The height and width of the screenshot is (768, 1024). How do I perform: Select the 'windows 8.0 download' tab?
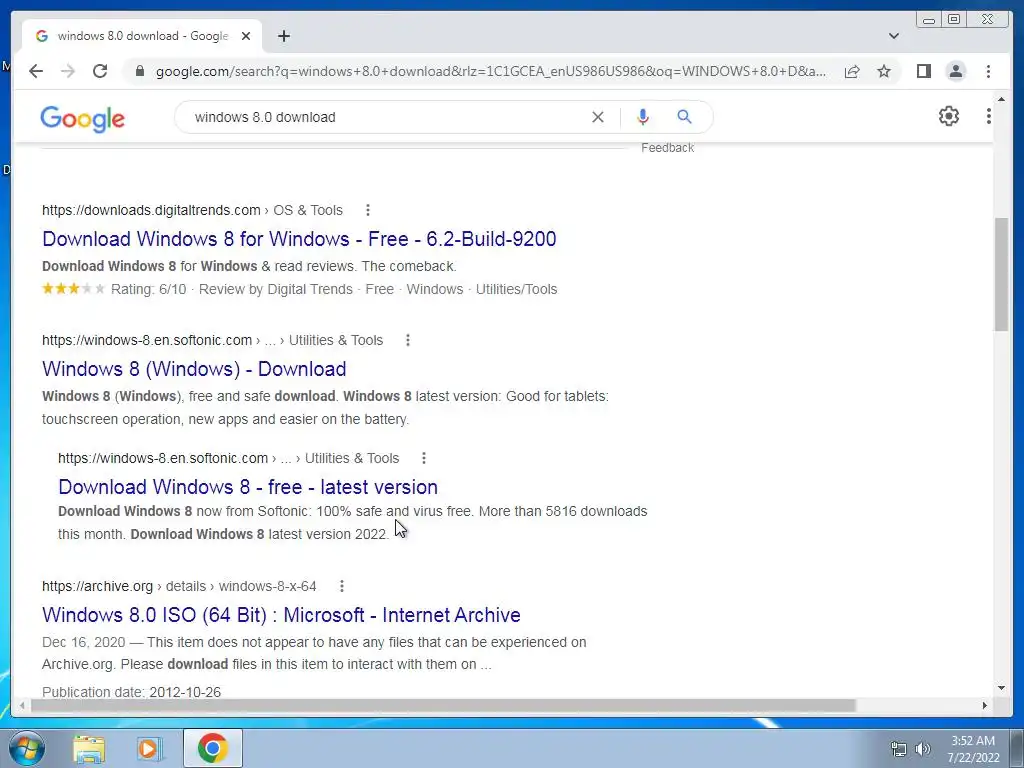(x=142, y=36)
